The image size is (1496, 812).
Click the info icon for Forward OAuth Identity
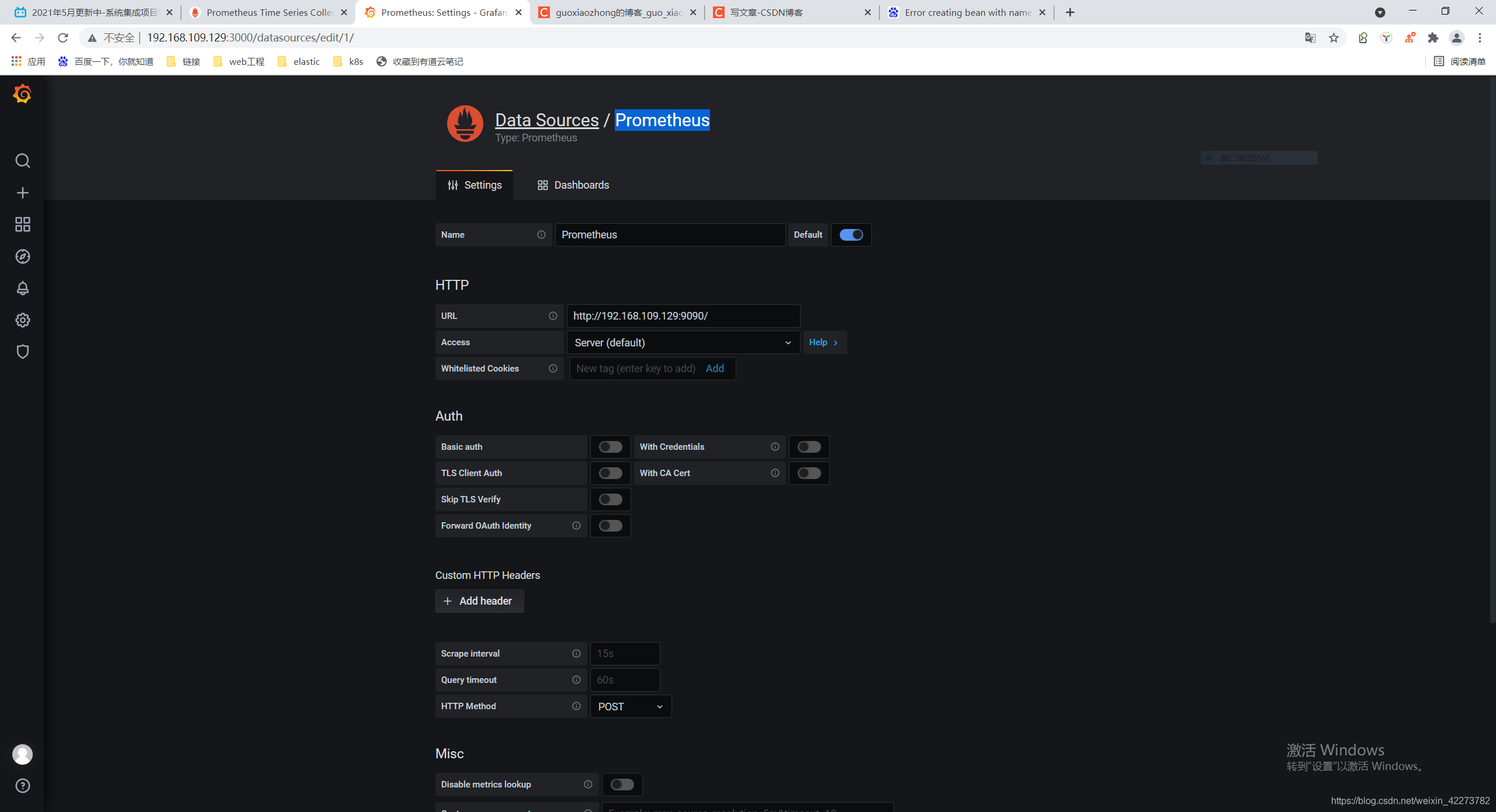pyautogui.click(x=576, y=526)
